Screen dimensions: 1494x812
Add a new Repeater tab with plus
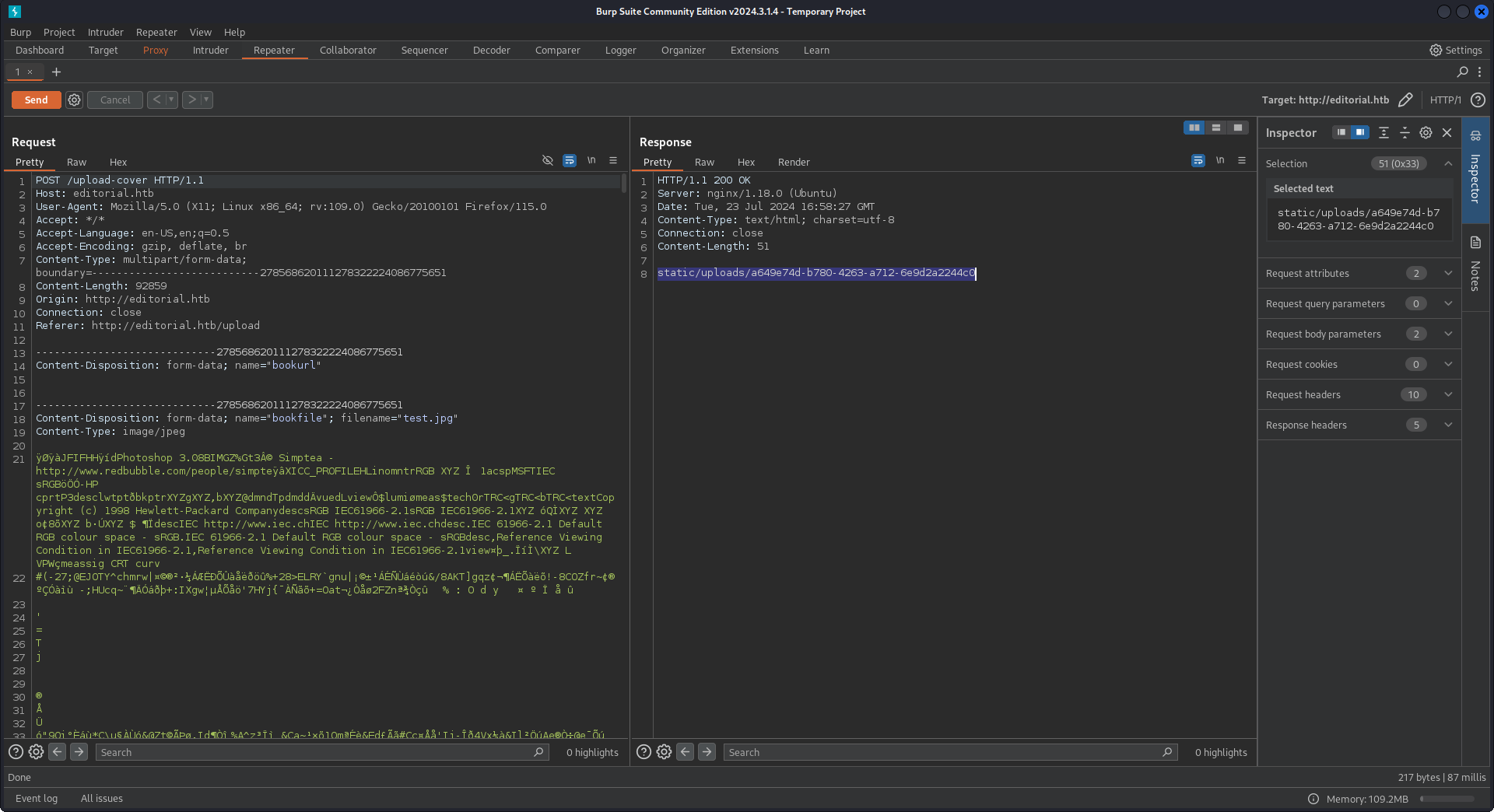56,72
